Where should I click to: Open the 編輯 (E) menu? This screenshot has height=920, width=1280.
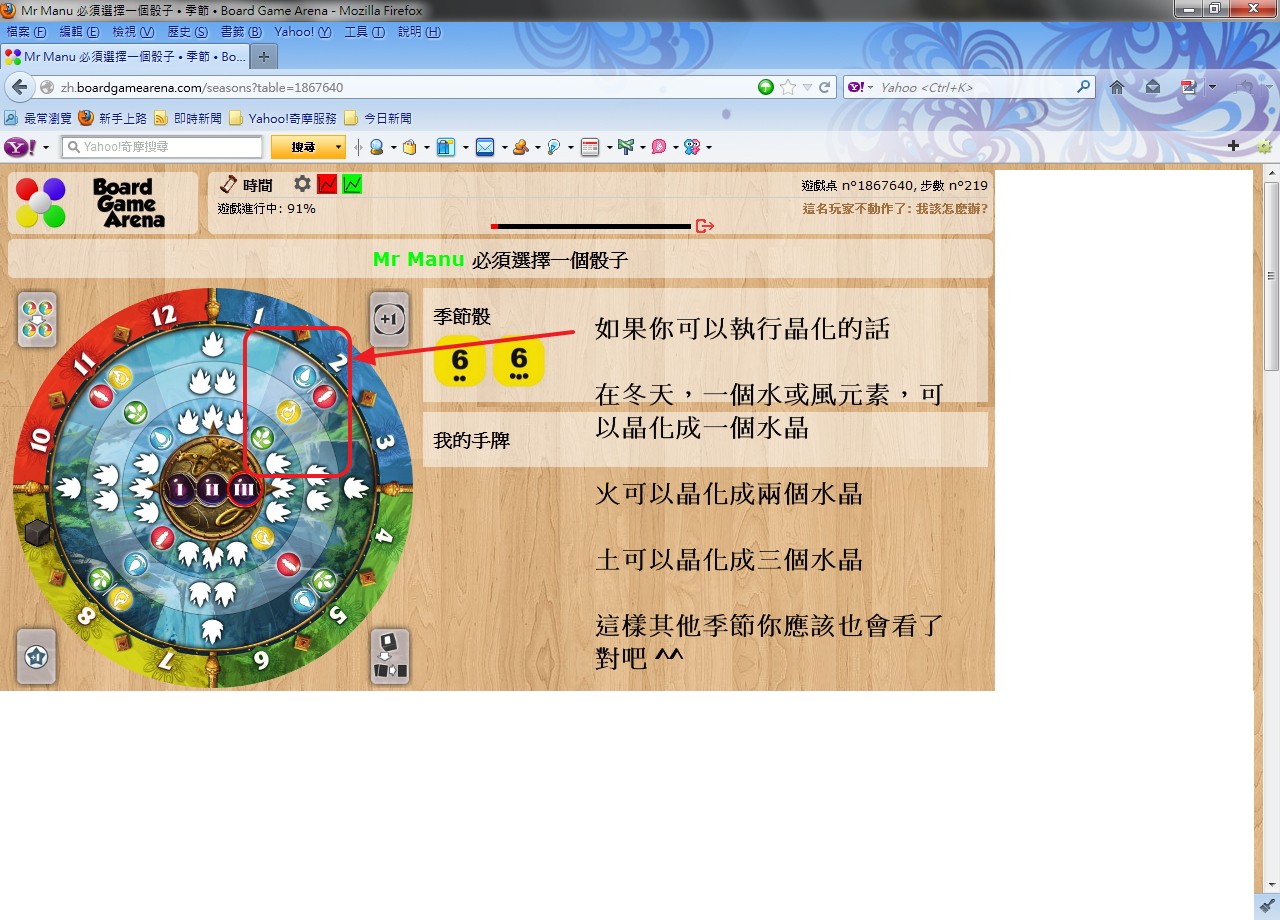[79, 32]
